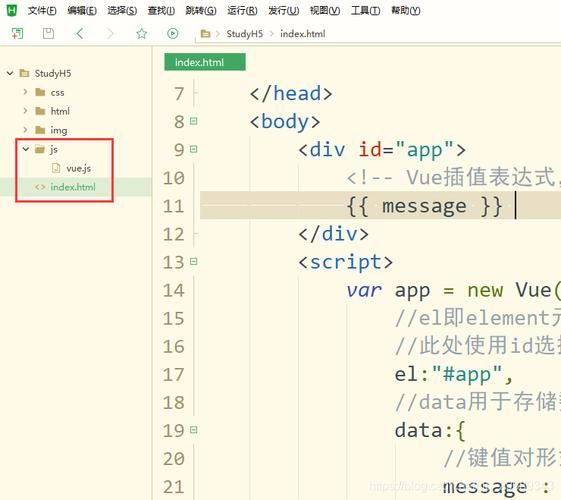Click the open js folder icon
This screenshot has width=561, height=500.
tap(40, 149)
